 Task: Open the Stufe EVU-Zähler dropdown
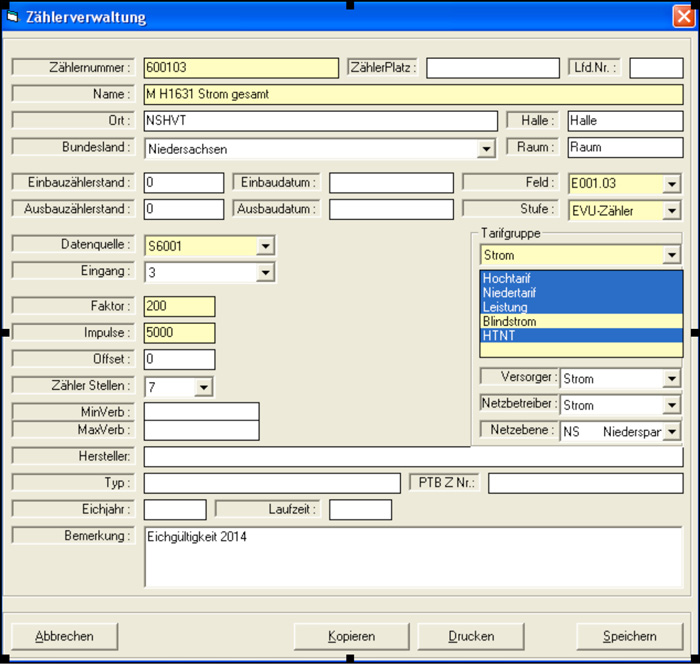click(671, 211)
